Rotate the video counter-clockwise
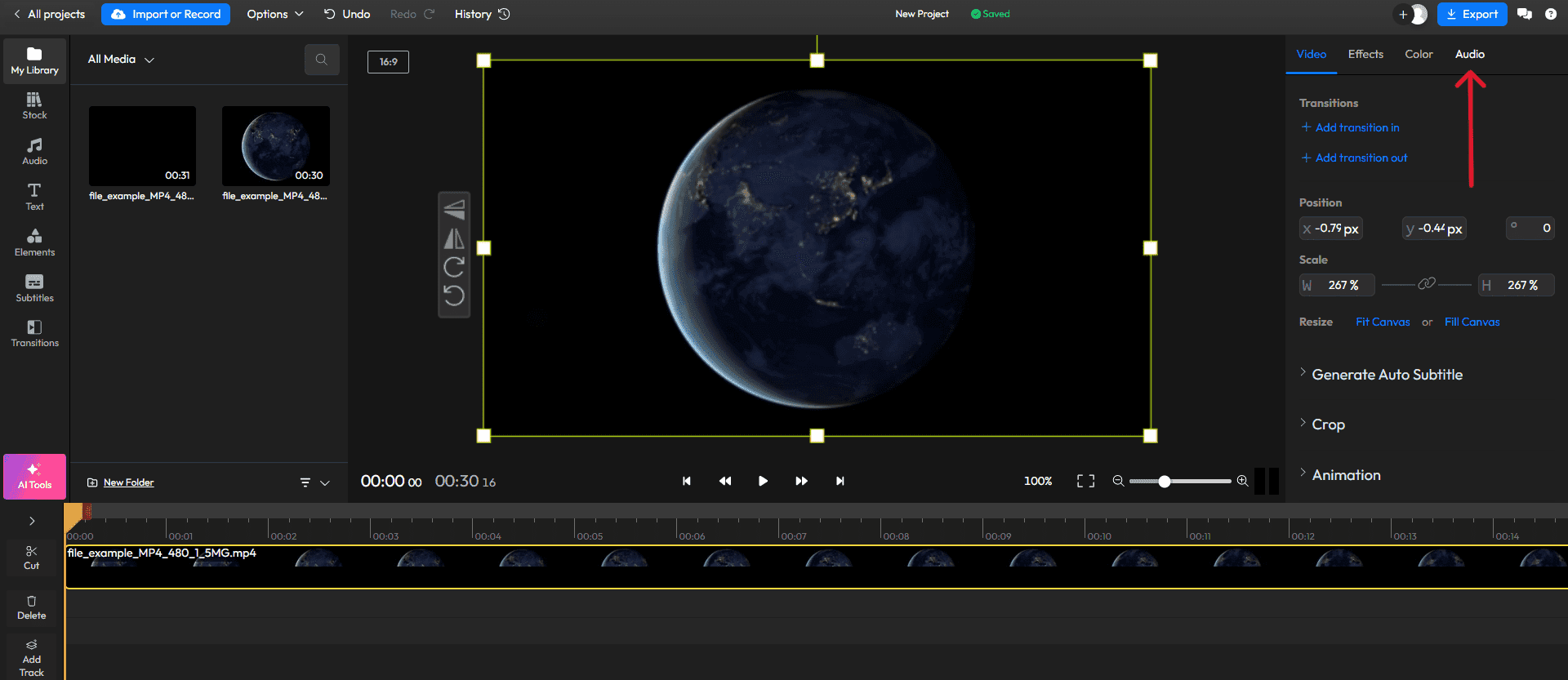This screenshot has height=680, width=1568. click(454, 295)
